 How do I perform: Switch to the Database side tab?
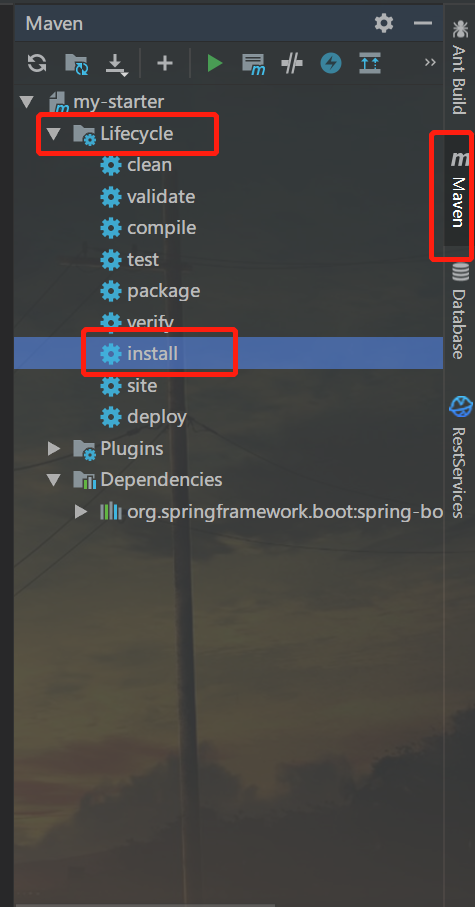pos(460,311)
